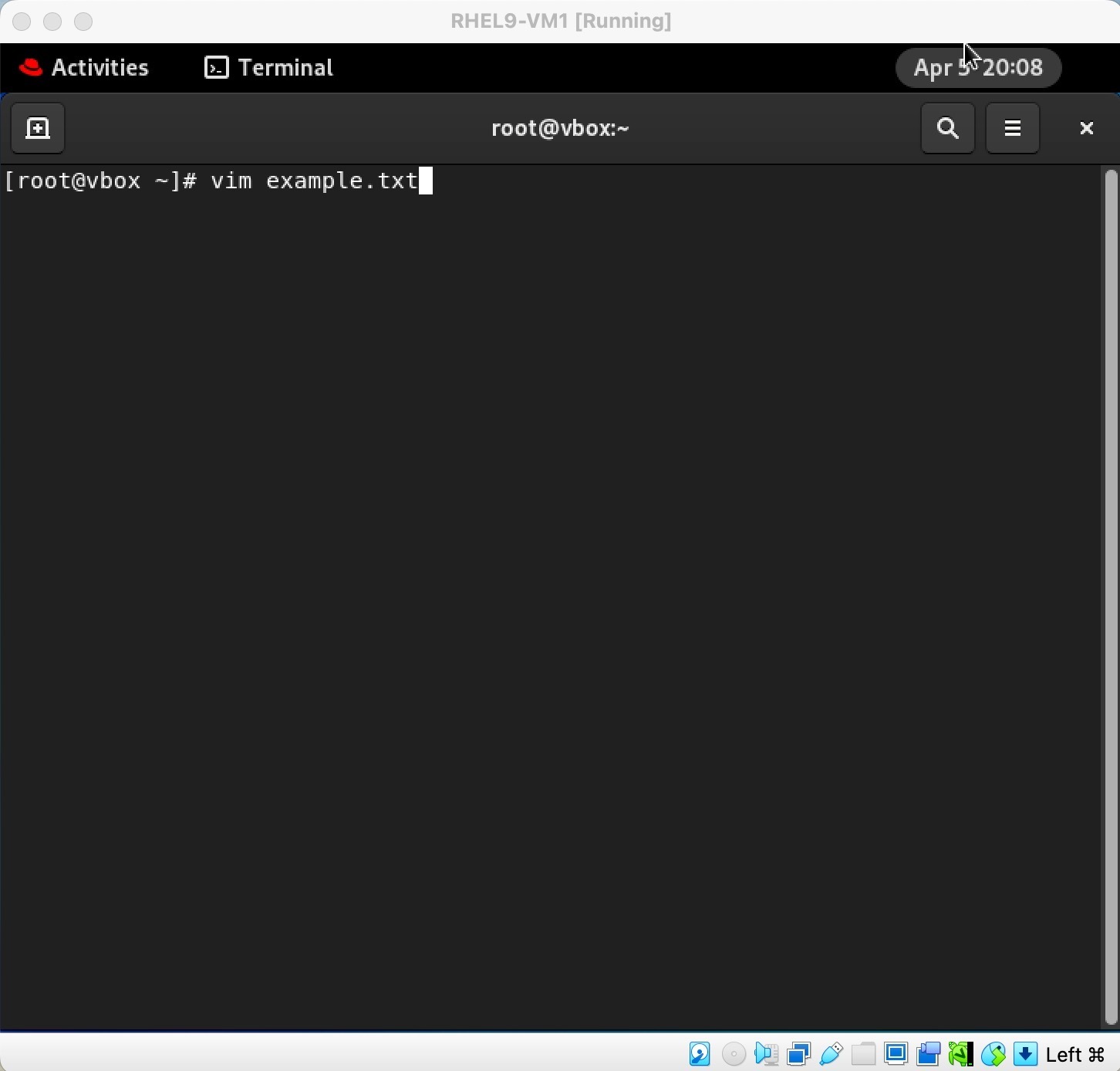Click the terminal vertical scrollbar
The width and height of the screenshot is (1120, 1071).
tap(1111, 597)
